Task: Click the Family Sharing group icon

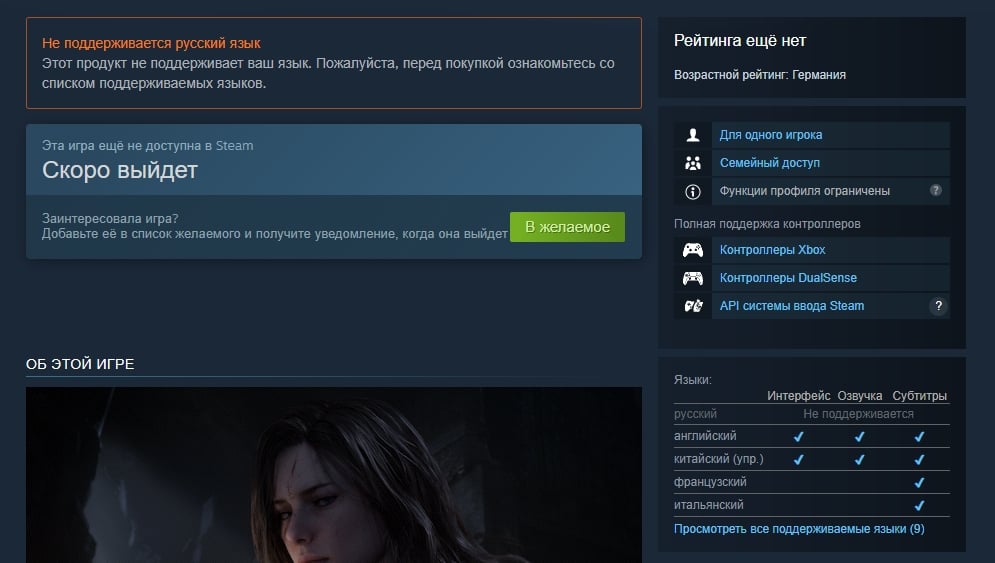Action: pyautogui.click(x=693, y=163)
